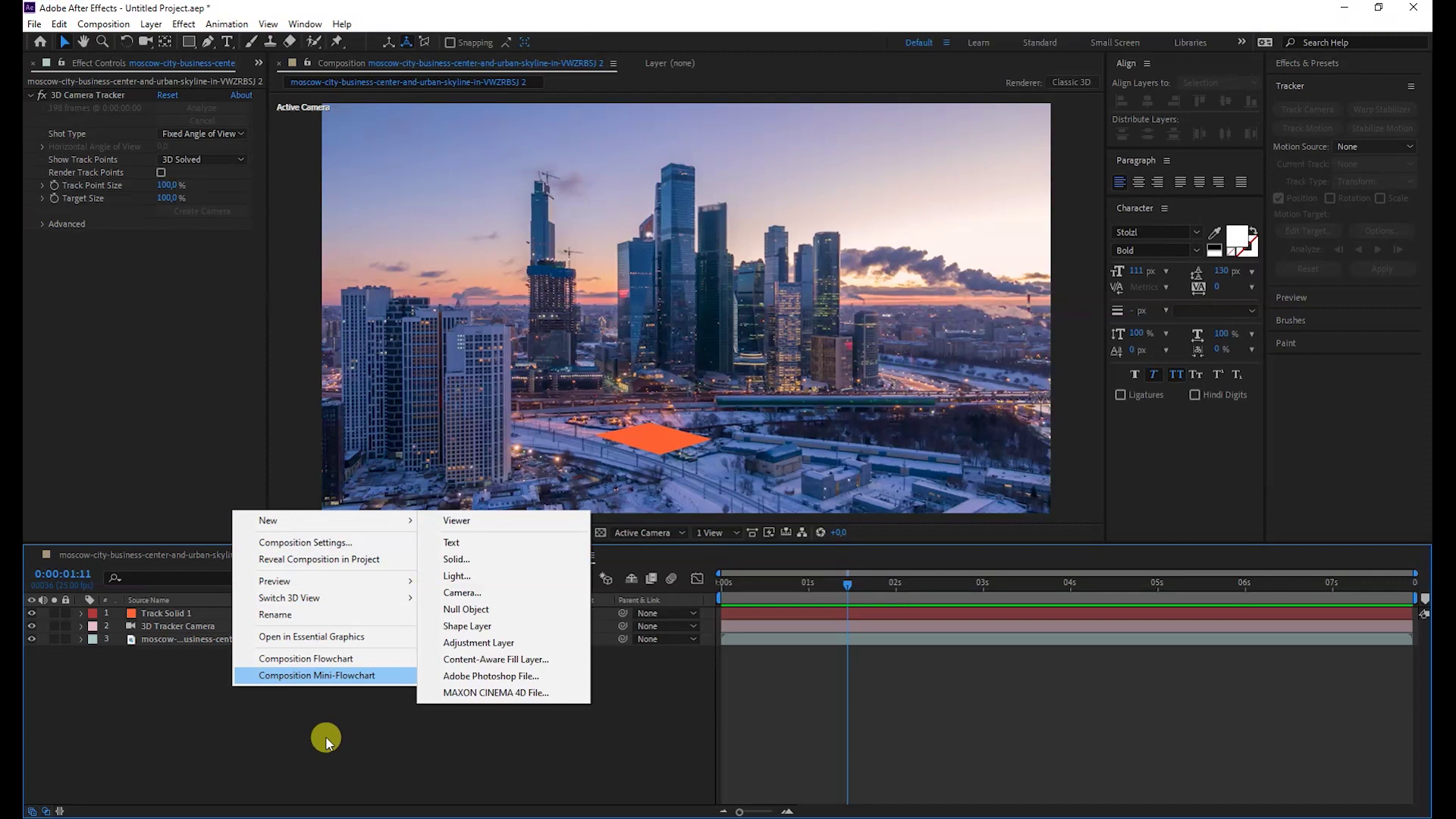Viewport: 1456px width, 819px height.
Task: Open the Active Camera view dropdown
Action: (x=650, y=533)
